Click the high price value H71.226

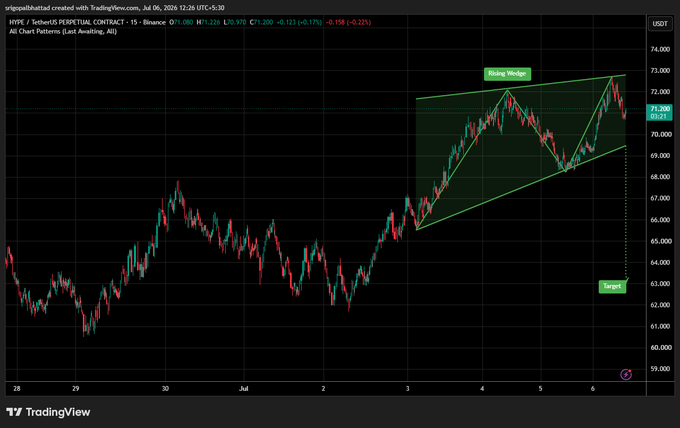pos(208,22)
